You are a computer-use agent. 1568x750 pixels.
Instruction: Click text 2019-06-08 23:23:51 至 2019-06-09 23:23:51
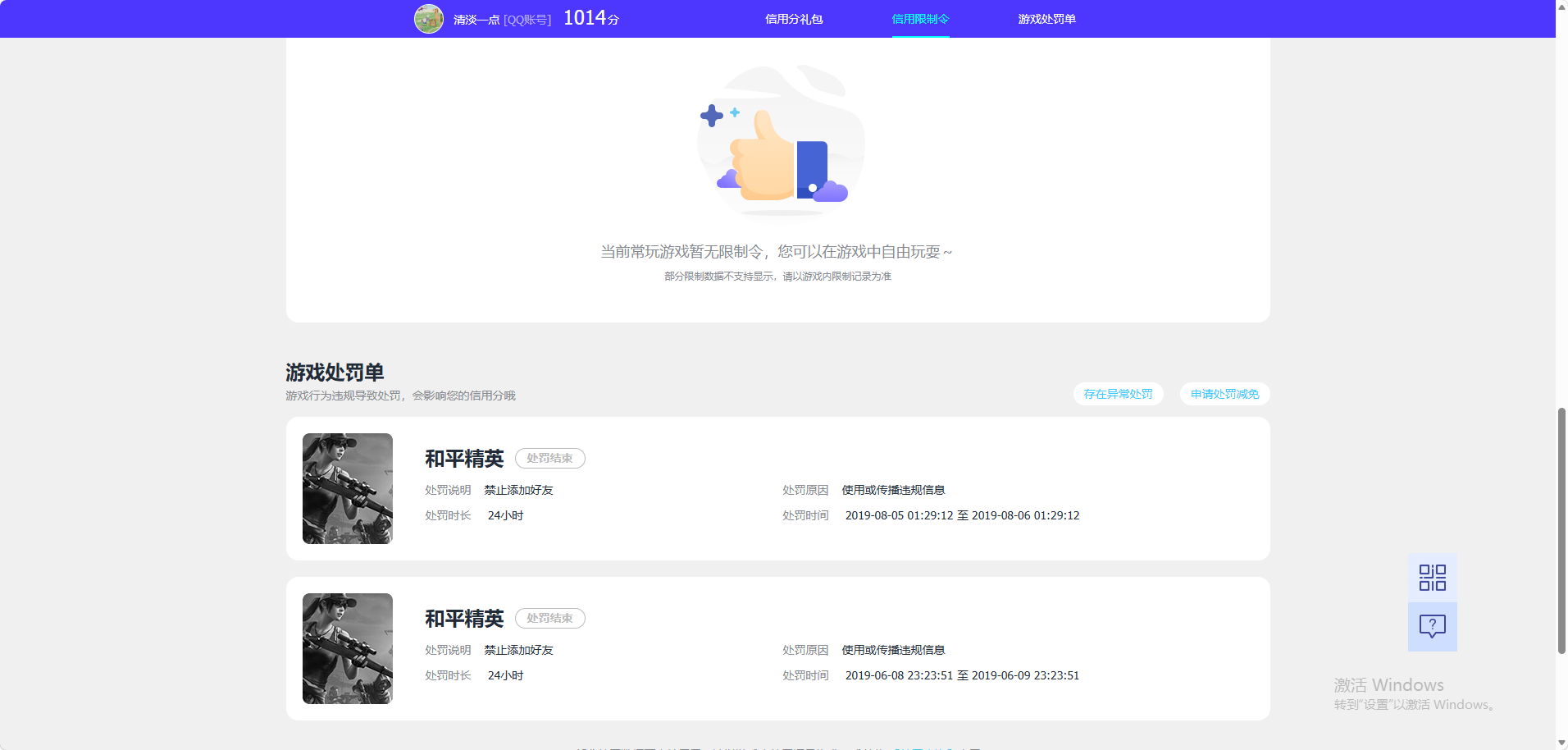tap(962, 675)
